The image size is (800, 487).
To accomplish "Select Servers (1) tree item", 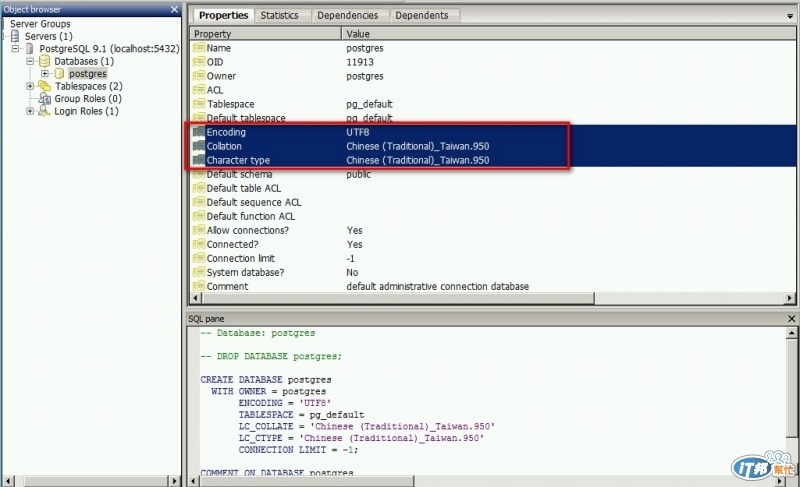I will click(x=48, y=36).
